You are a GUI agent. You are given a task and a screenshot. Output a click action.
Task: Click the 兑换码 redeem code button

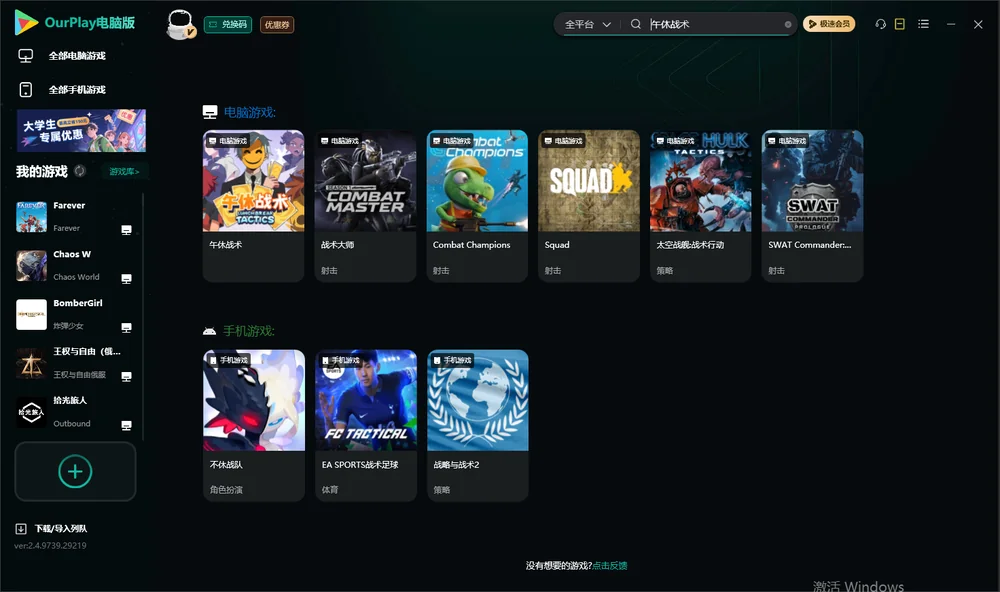(x=228, y=24)
